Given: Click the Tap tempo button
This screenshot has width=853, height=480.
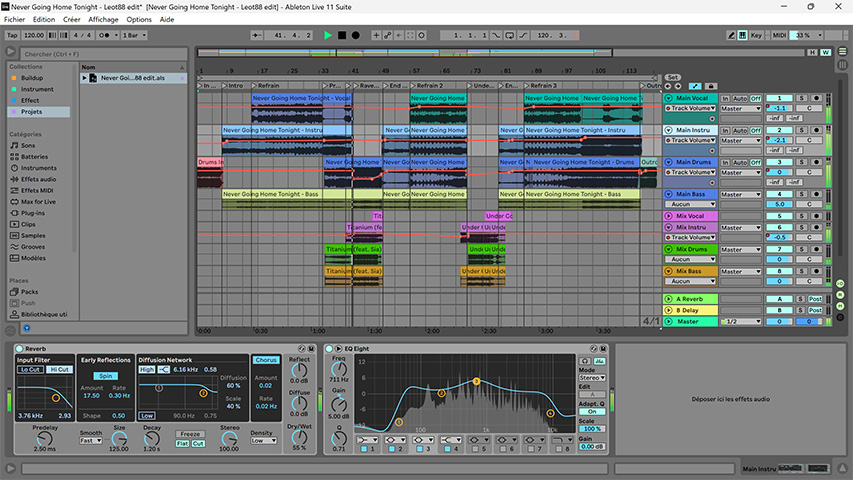Looking at the screenshot, I should tap(12, 35).
